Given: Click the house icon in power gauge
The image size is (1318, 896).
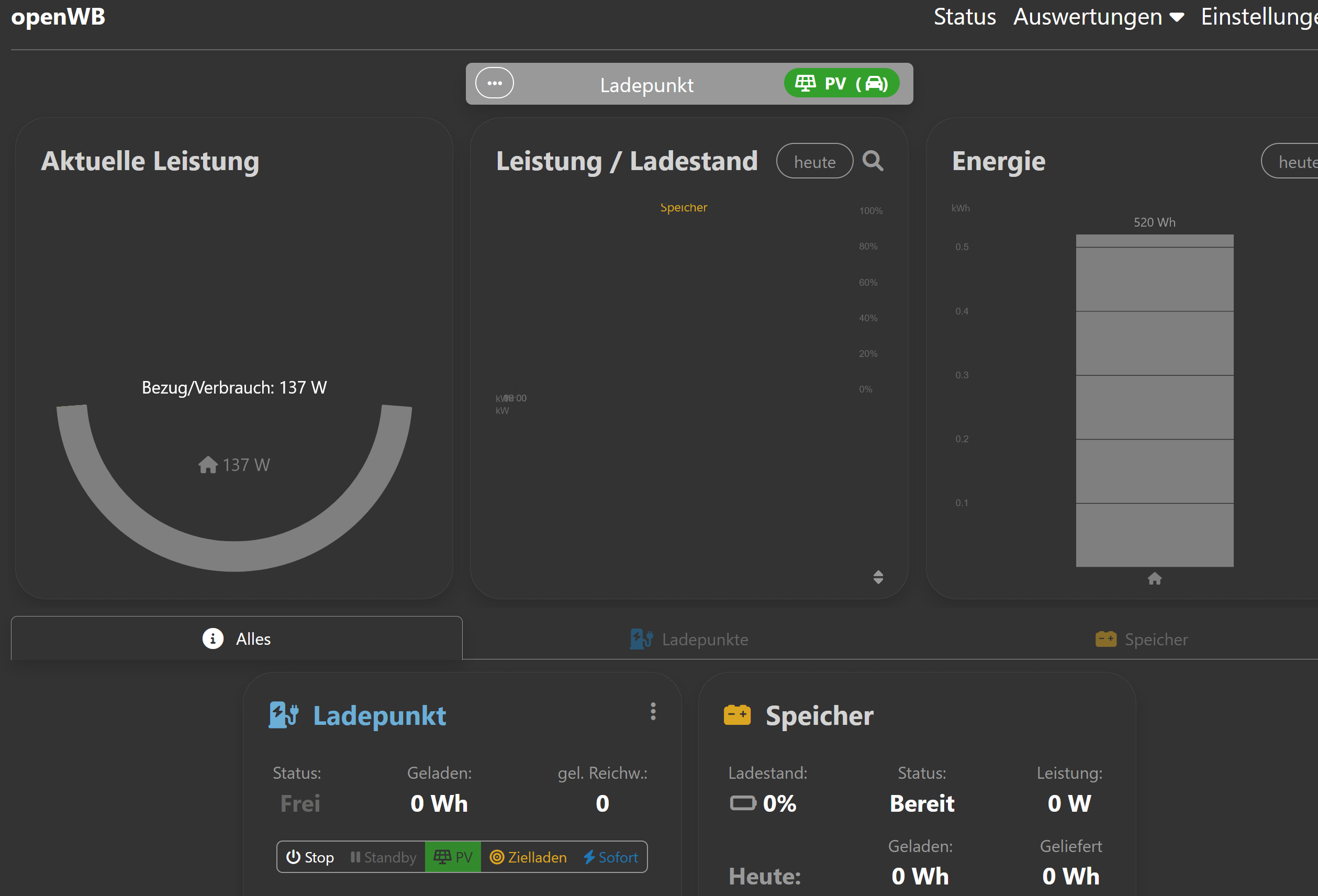Looking at the screenshot, I should tap(208, 465).
